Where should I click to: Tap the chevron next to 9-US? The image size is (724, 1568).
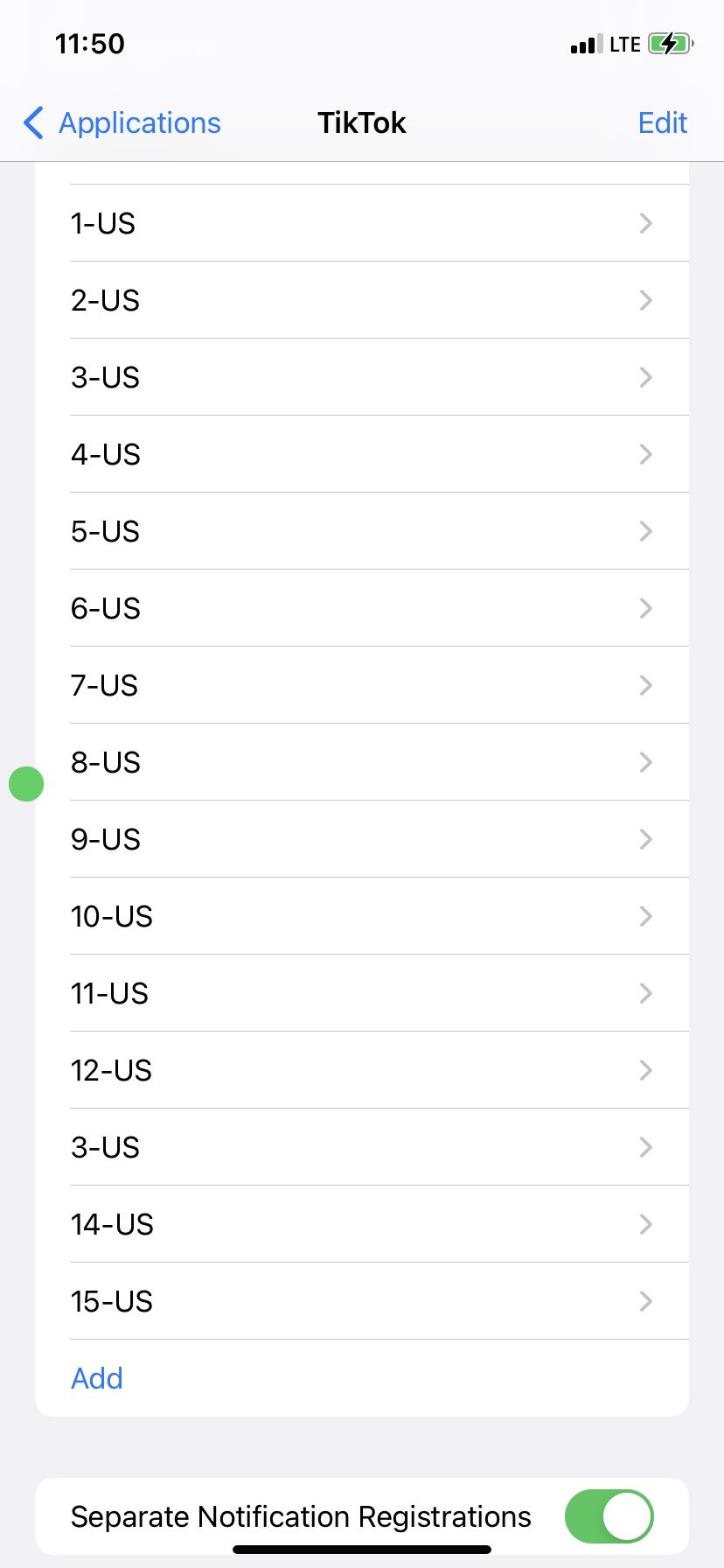tap(645, 839)
